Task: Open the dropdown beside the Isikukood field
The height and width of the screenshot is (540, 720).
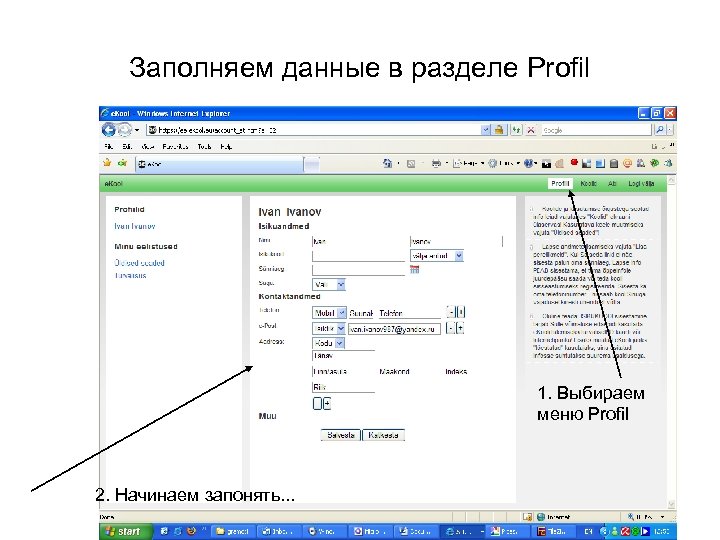Action: 437,256
